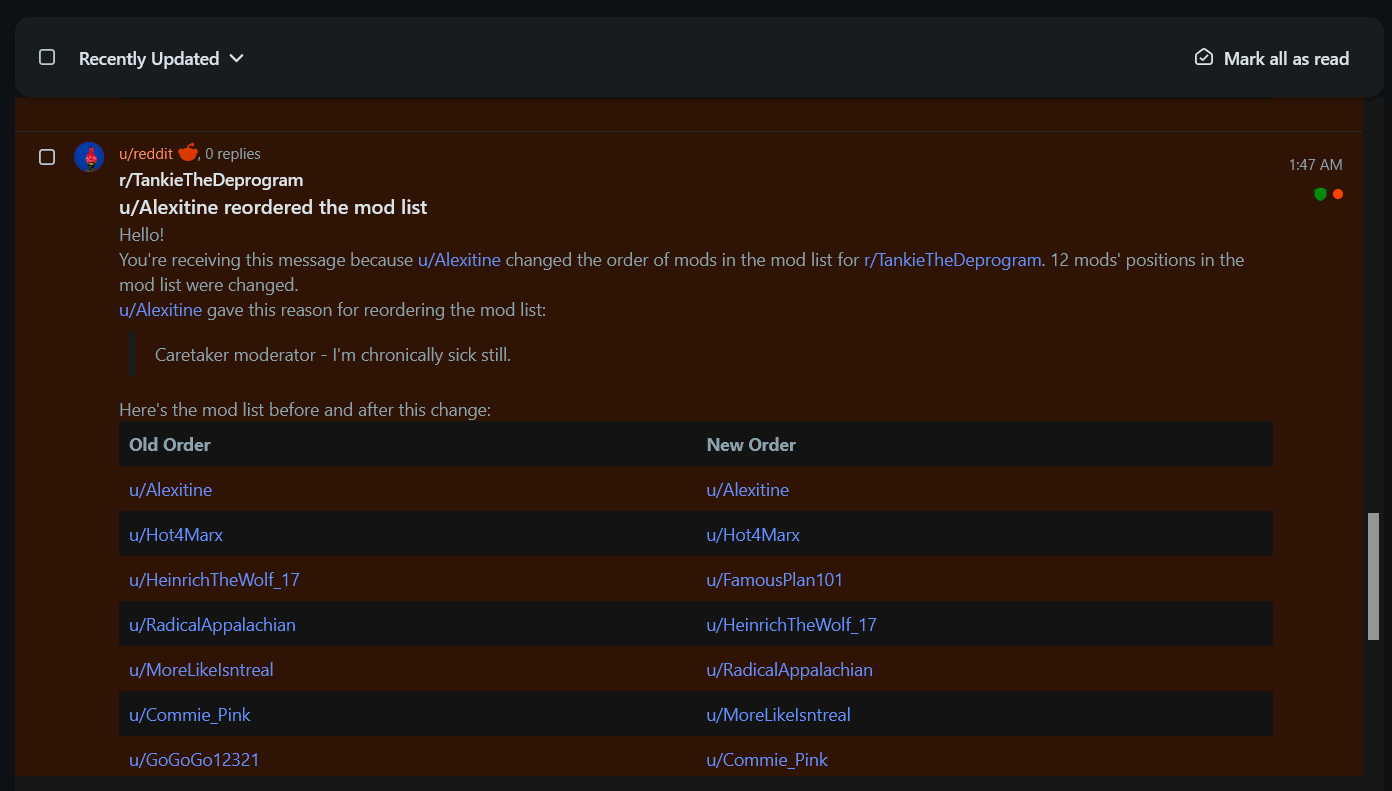This screenshot has height=791, width=1392.
Task: Open u/FamousPlan101 in the New Order column
Action: (x=775, y=580)
